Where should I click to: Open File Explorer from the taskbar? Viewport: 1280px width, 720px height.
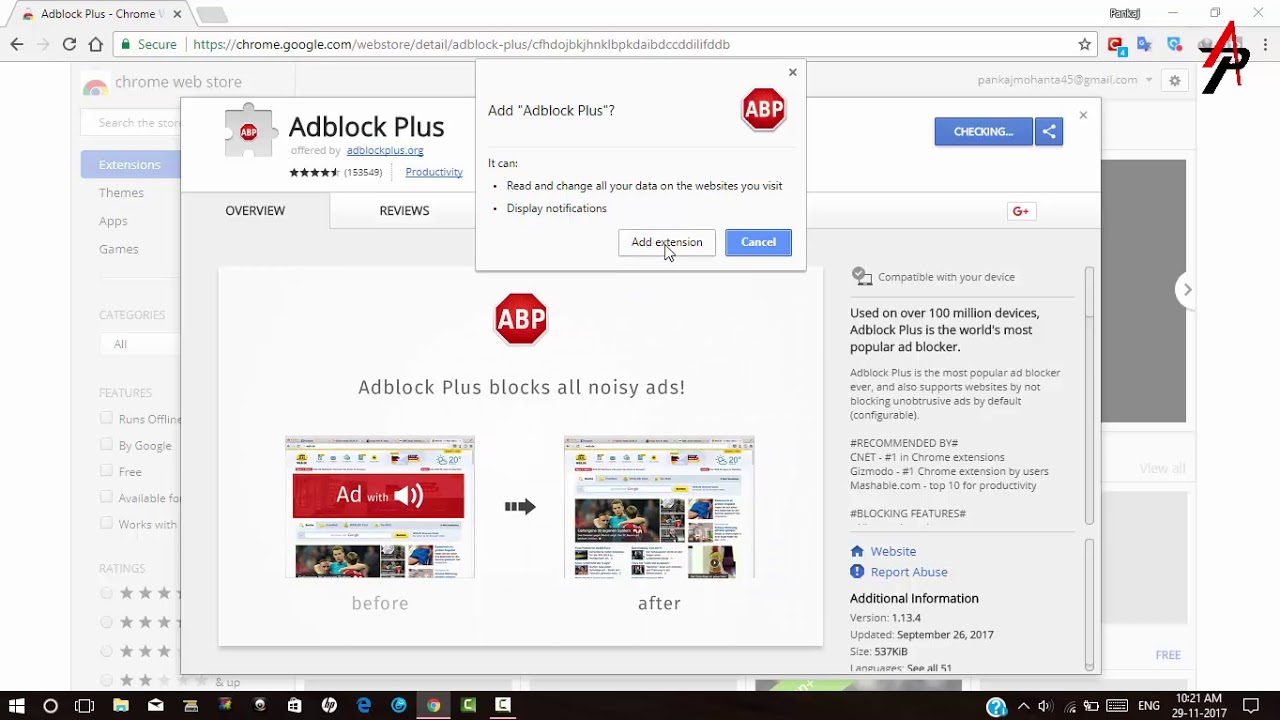(121, 705)
